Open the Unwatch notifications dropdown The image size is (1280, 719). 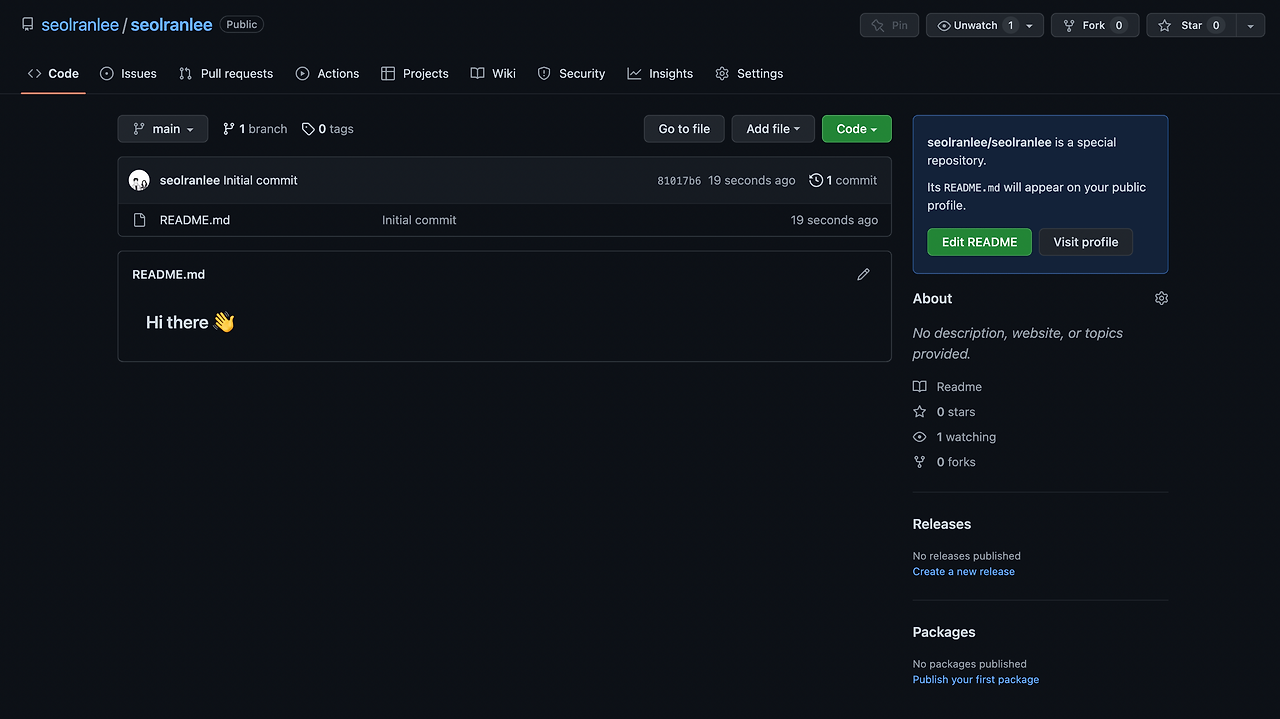click(x=985, y=25)
